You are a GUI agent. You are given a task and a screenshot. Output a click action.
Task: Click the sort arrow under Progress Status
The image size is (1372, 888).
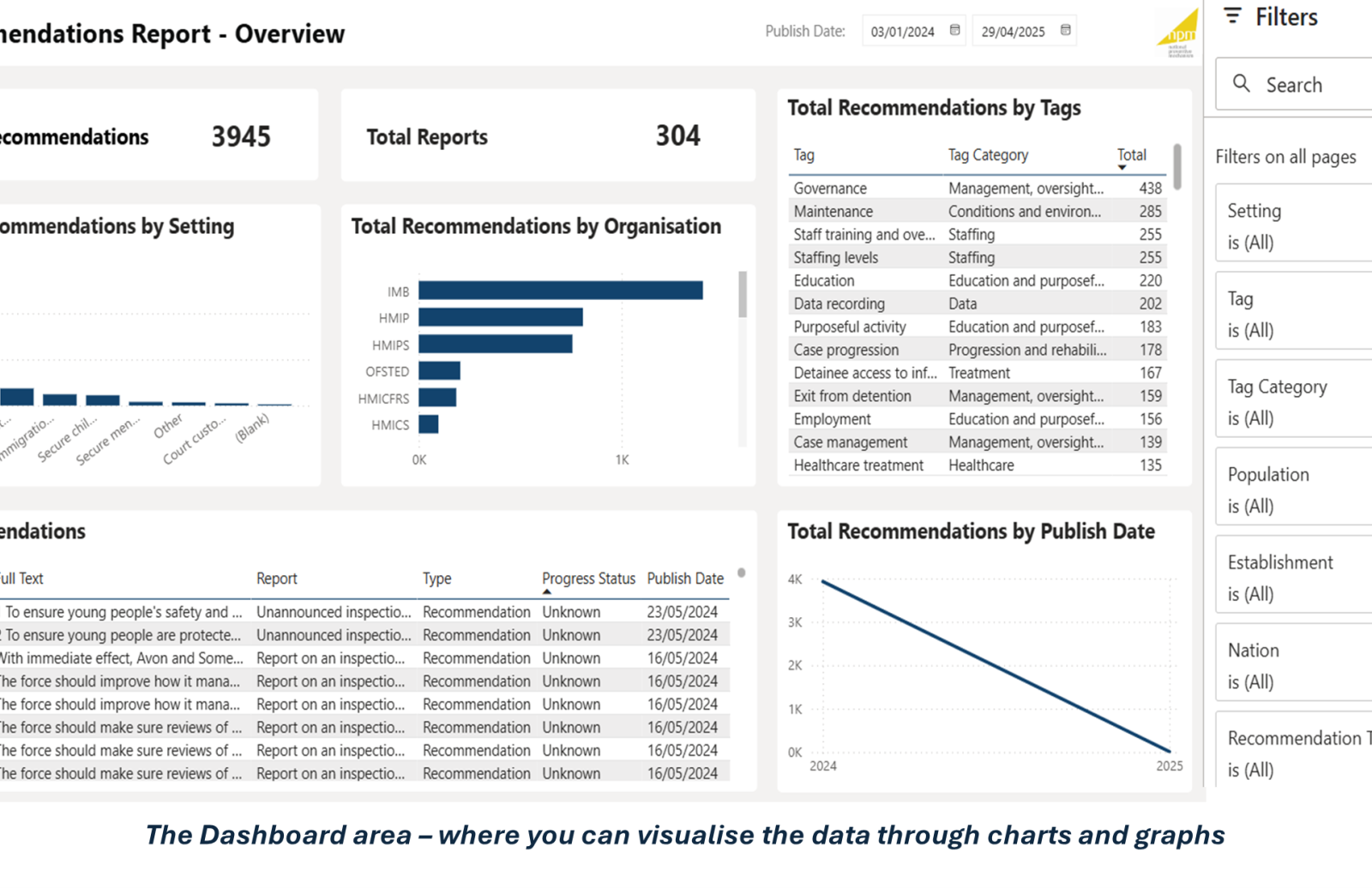547,591
